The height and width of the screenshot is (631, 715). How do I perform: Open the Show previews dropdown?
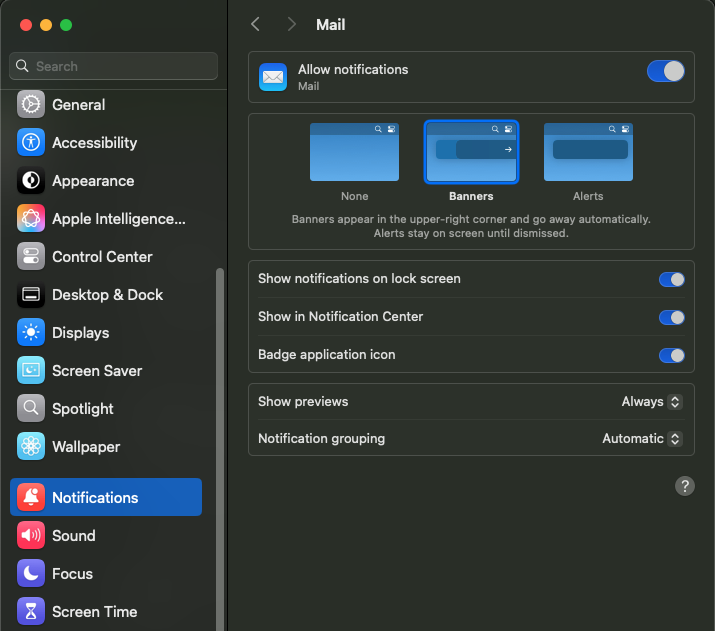pos(651,402)
